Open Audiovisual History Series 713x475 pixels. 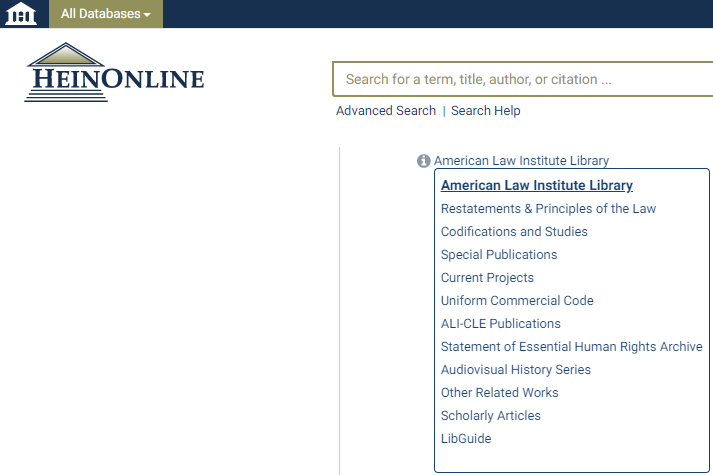(x=516, y=370)
